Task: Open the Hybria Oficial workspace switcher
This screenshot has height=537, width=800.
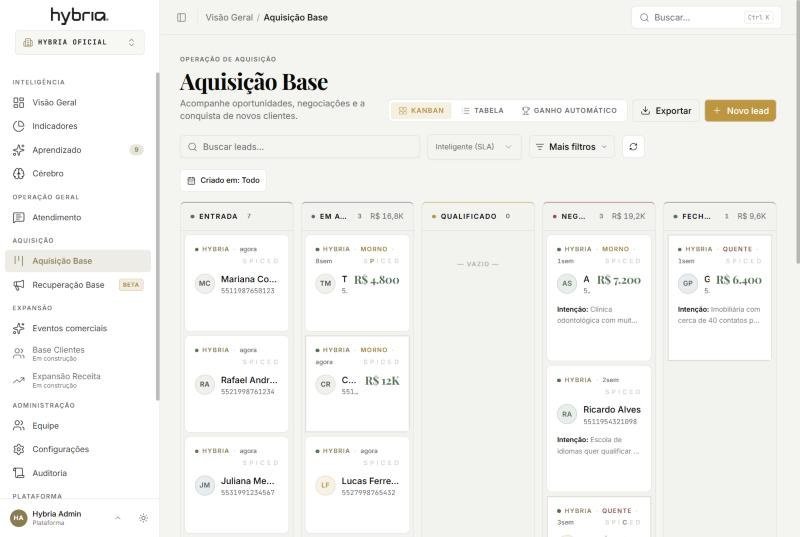Action: coord(80,42)
